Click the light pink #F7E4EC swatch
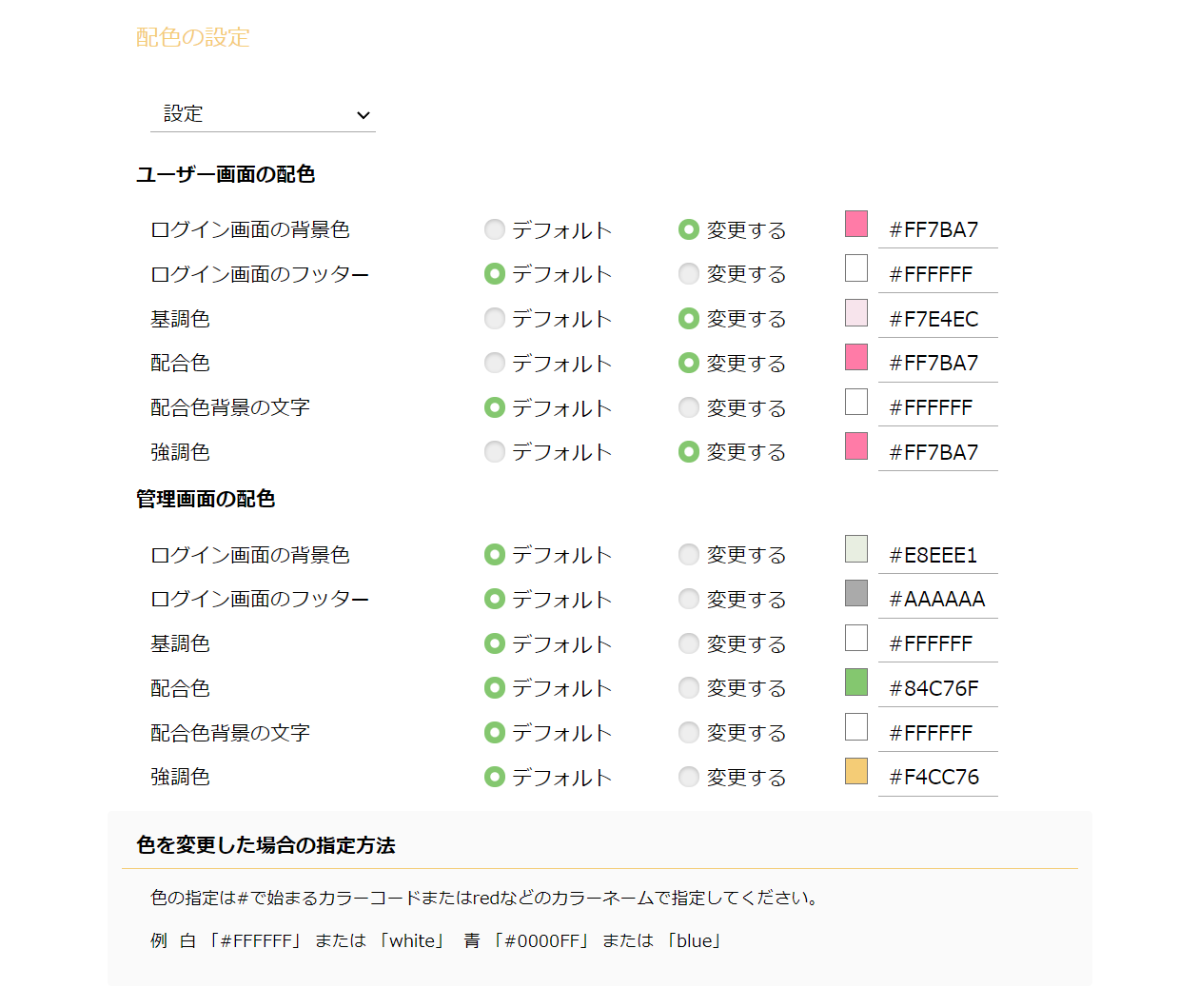1199x1008 pixels. (856, 312)
